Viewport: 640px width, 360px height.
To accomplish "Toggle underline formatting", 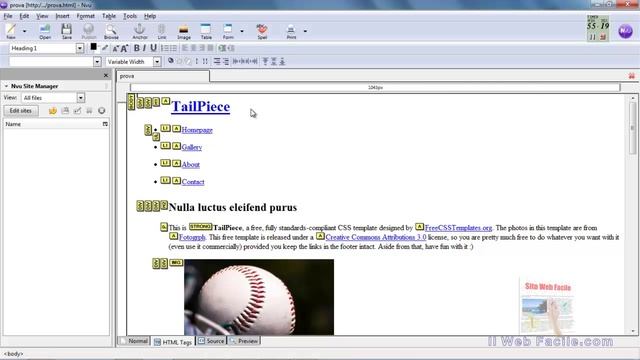I will click(153, 48).
